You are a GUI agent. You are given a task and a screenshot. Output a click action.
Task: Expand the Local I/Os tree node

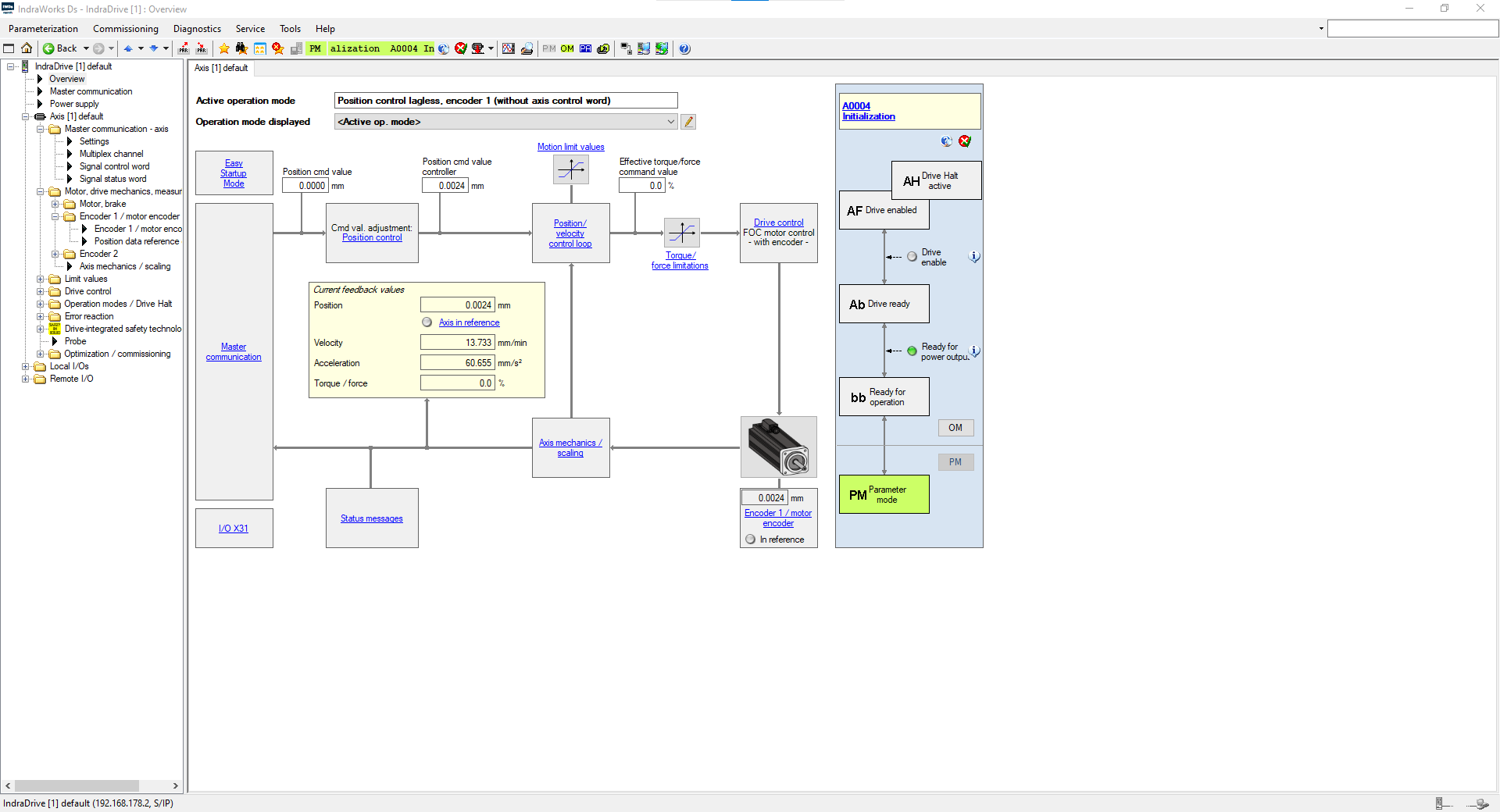[26, 366]
